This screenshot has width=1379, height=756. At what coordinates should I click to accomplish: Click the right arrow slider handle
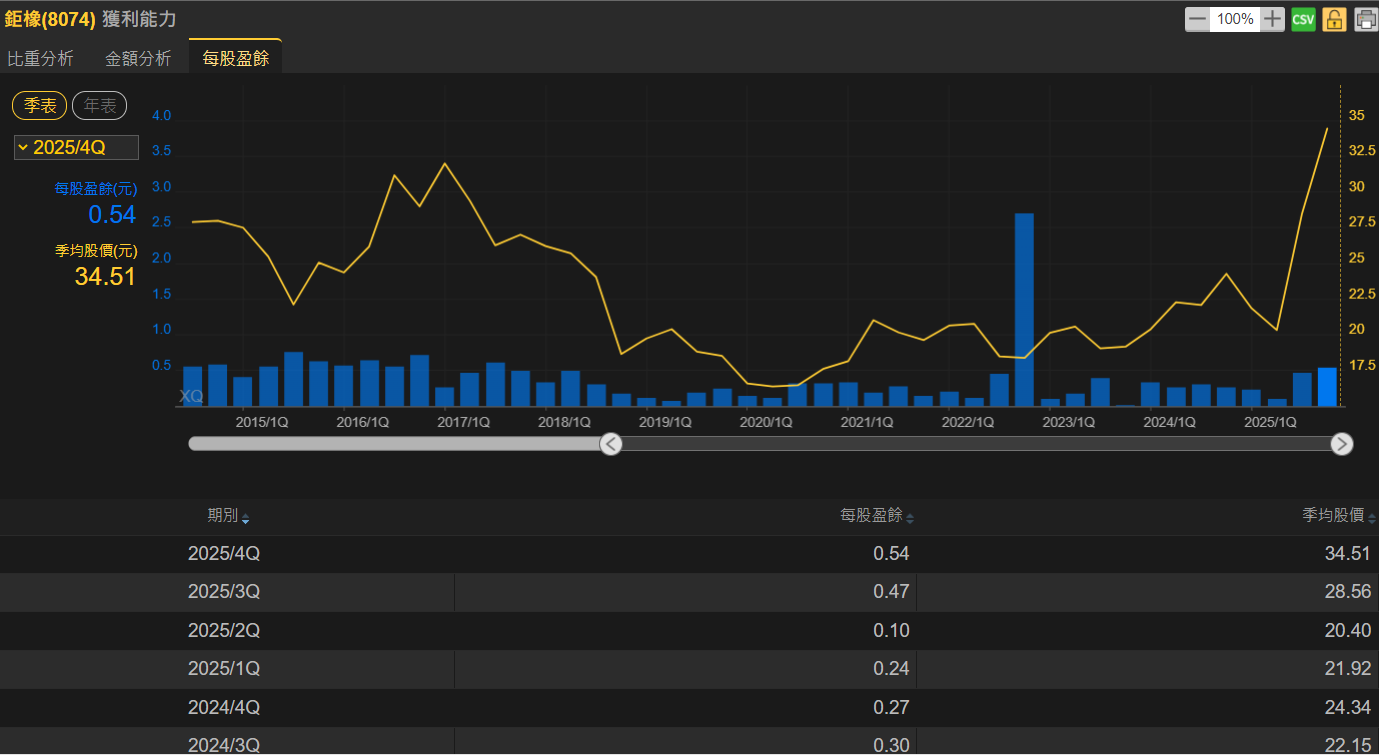(1342, 444)
